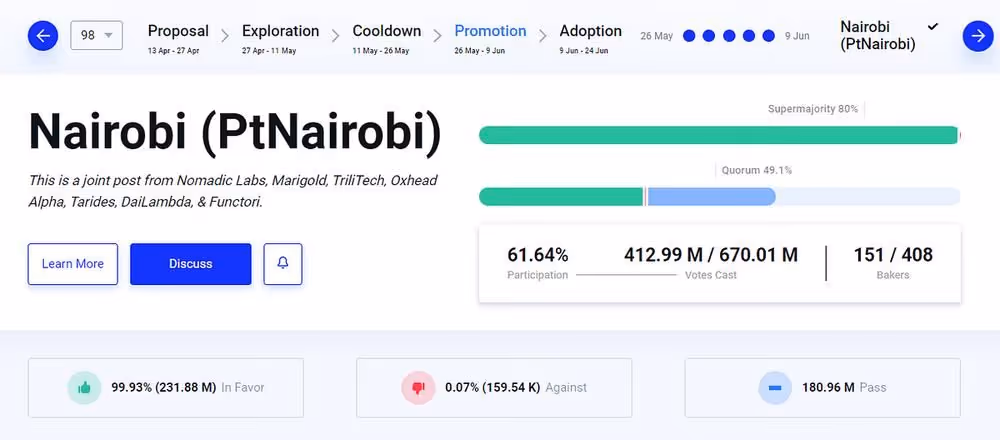Click the quorum participation bar
The width and height of the screenshot is (1000, 440).
click(719, 196)
